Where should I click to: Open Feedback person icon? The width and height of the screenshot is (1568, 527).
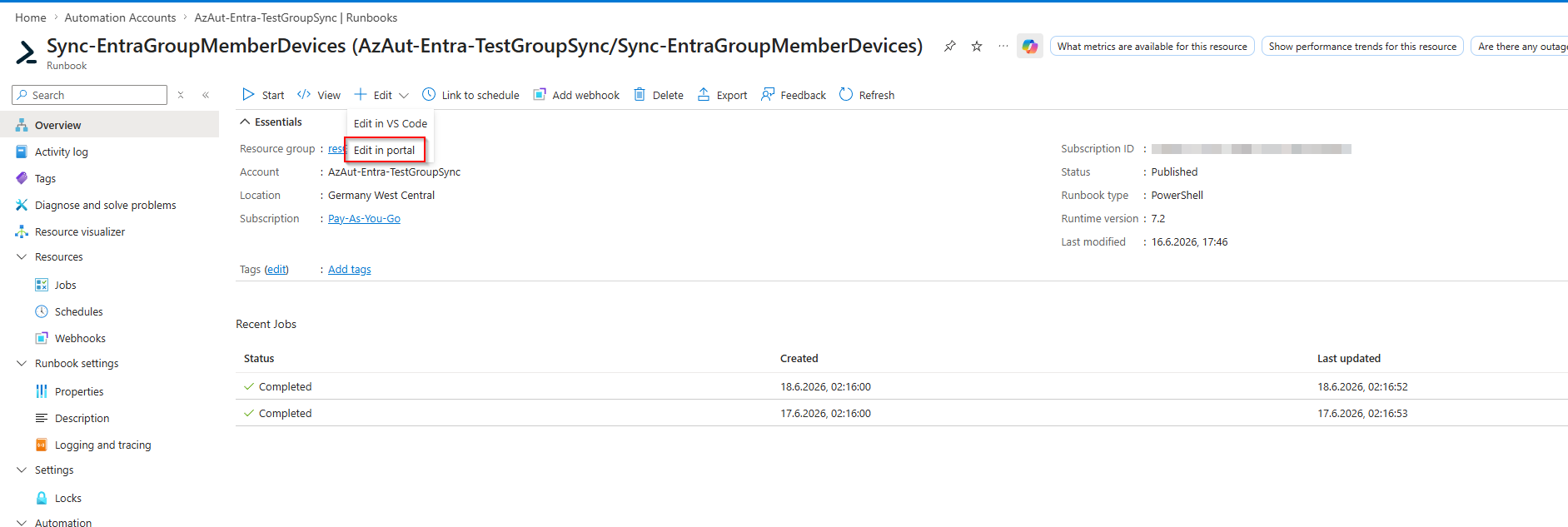(x=768, y=95)
